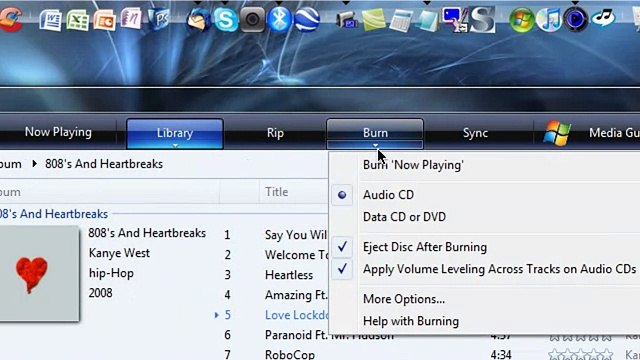Launch Microsoft Excel from the dock
The image size is (640, 360).
click(x=78, y=19)
